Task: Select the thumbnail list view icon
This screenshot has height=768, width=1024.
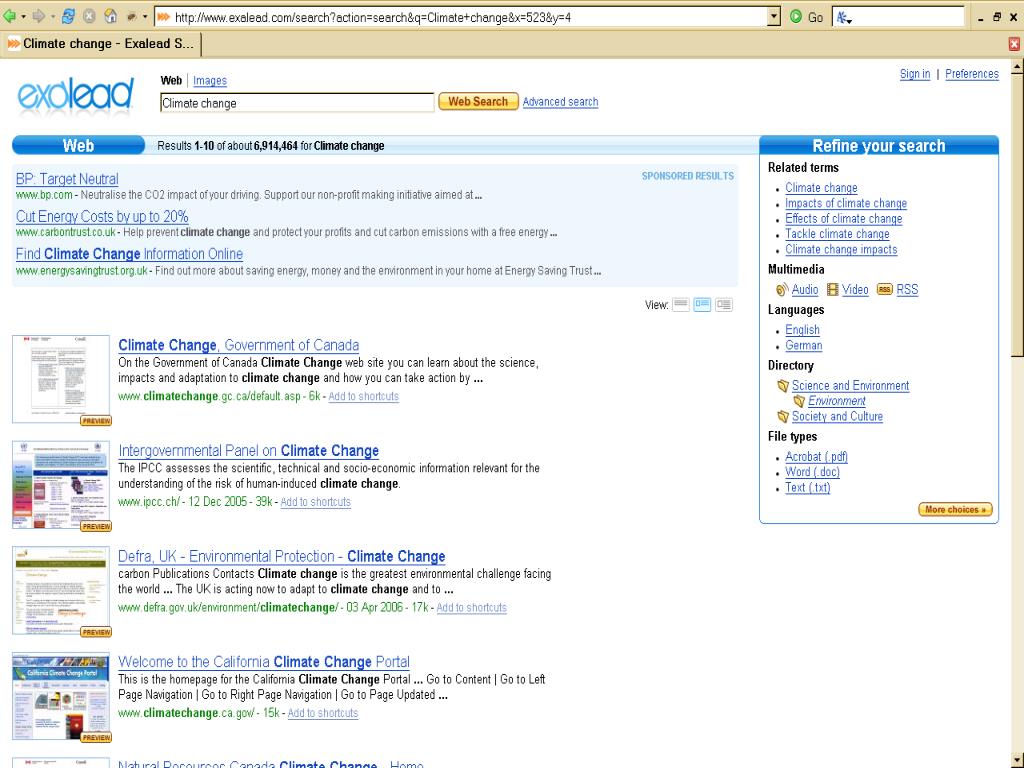Action: click(x=702, y=304)
